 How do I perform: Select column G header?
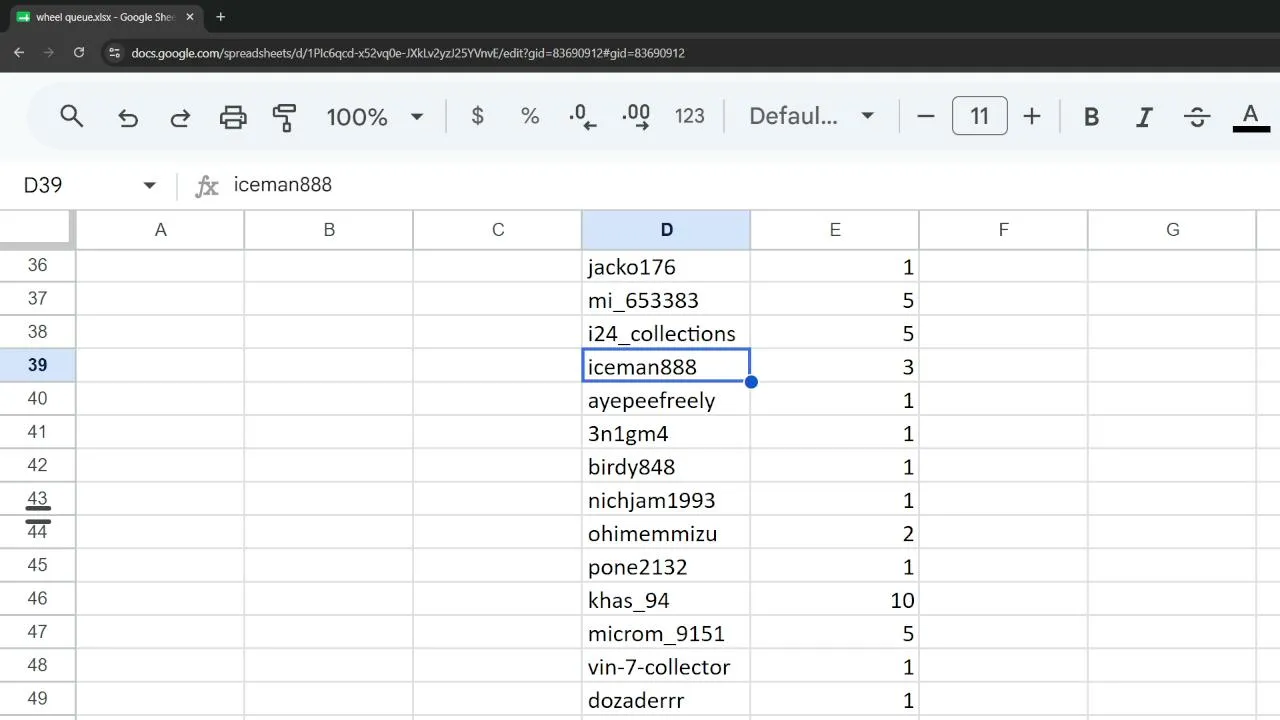(1172, 230)
